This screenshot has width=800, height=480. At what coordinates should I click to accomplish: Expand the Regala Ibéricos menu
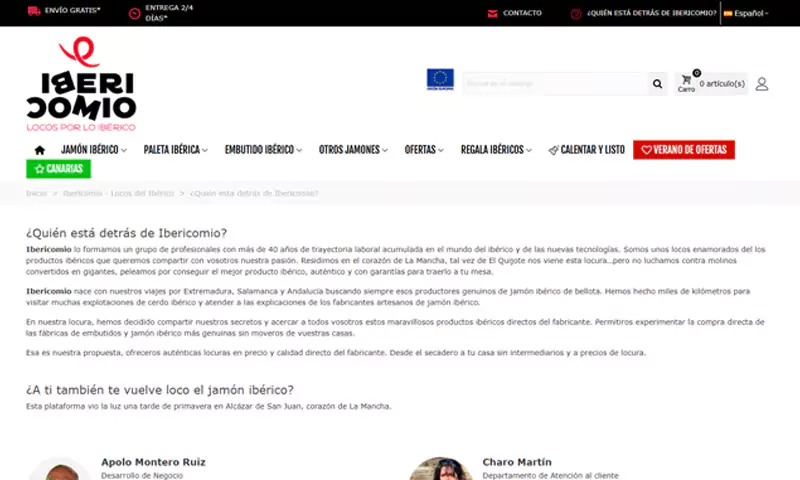[496, 150]
